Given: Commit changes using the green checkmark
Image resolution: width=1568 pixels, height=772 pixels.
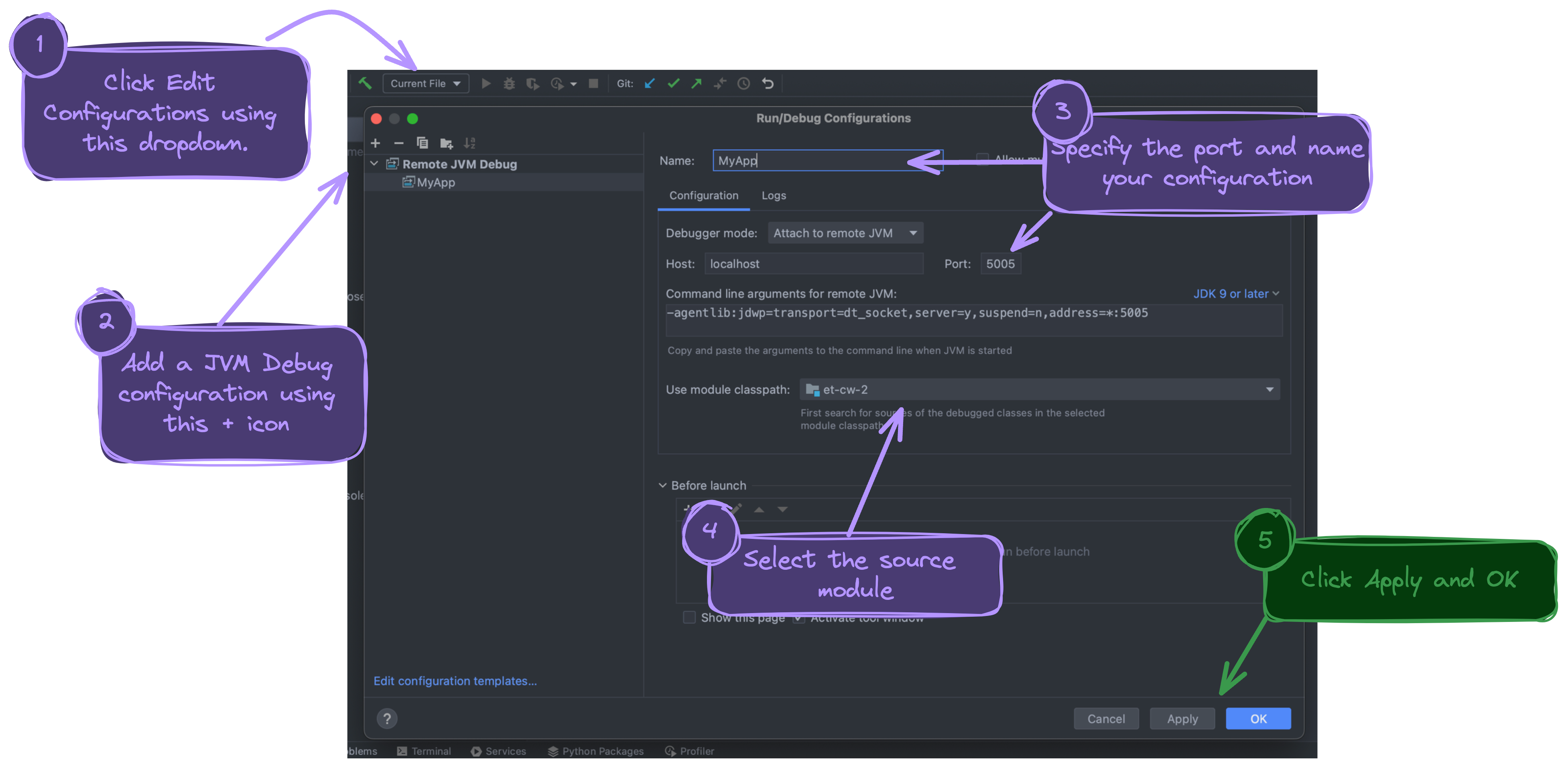Looking at the screenshot, I should tap(672, 83).
